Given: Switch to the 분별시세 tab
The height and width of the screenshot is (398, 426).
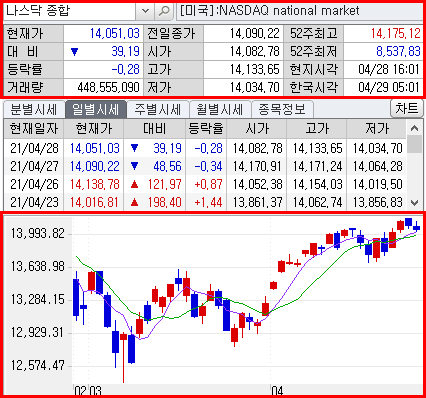Looking at the screenshot, I should pos(34,109).
